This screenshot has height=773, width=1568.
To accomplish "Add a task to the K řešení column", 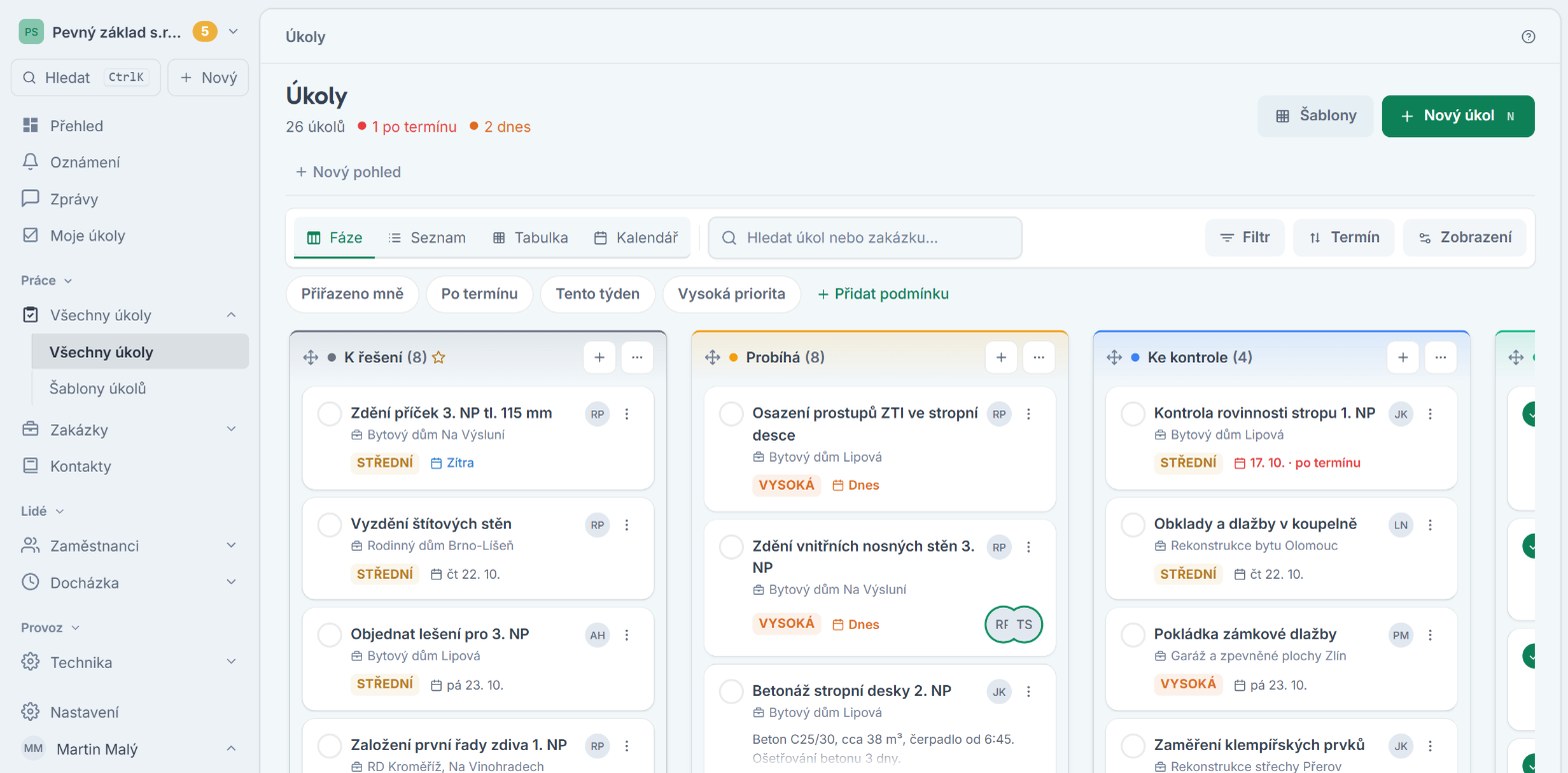I will point(599,357).
